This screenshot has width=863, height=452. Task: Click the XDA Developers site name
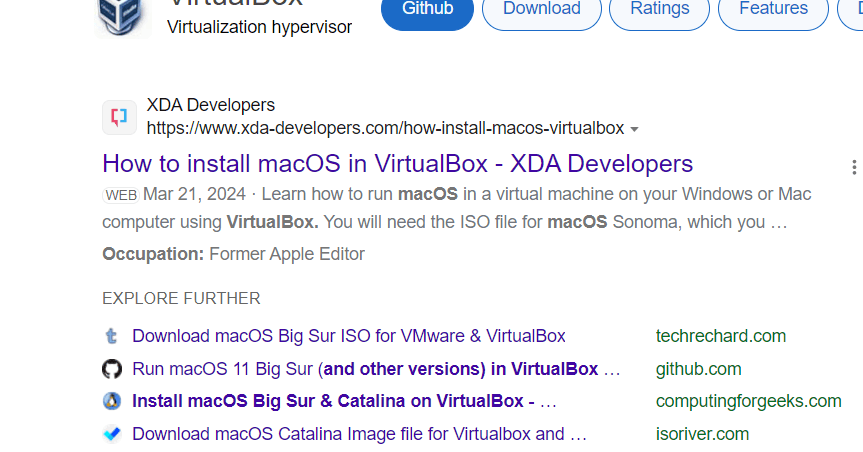click(x=211, y=105)
